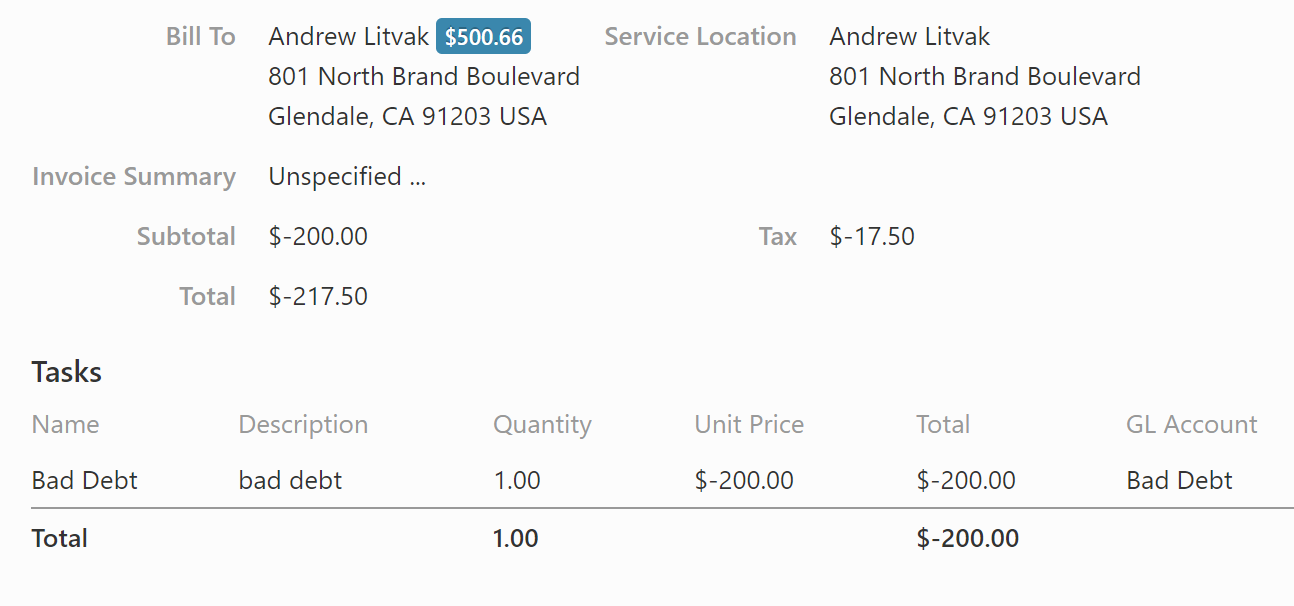Select the Tax amount $-17.50
The height and width of the screenshot is (606, 1294).
[x=872, y=237]
